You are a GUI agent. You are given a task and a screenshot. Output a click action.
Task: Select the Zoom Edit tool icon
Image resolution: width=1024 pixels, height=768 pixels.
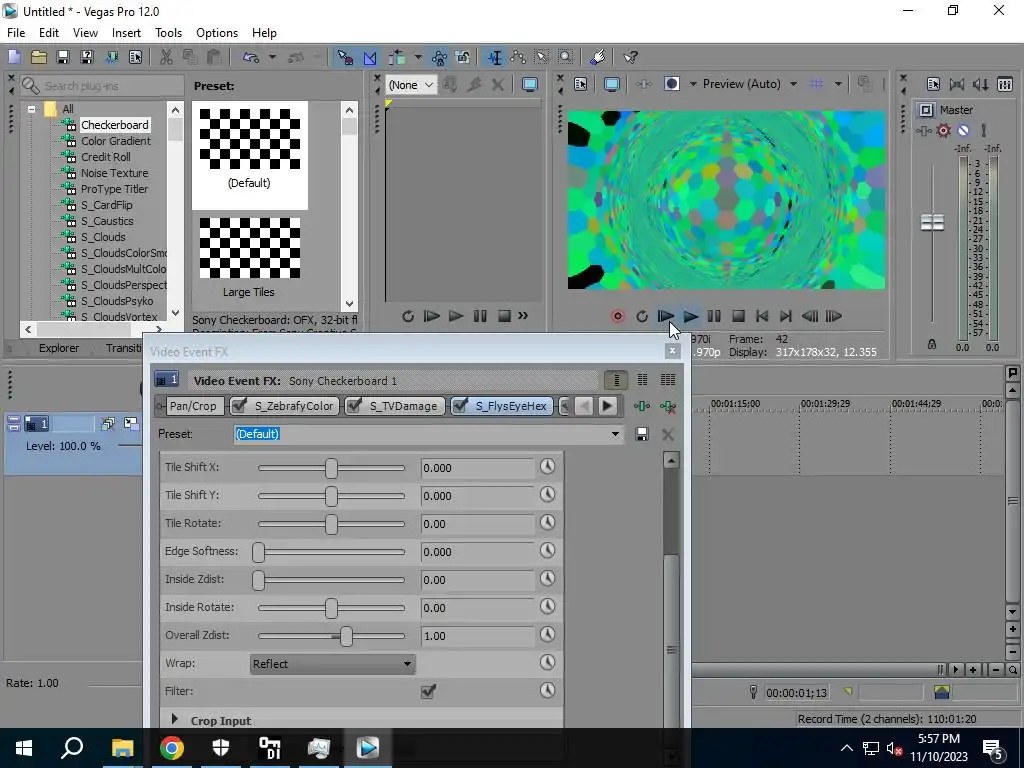click(x=566, y=57)
